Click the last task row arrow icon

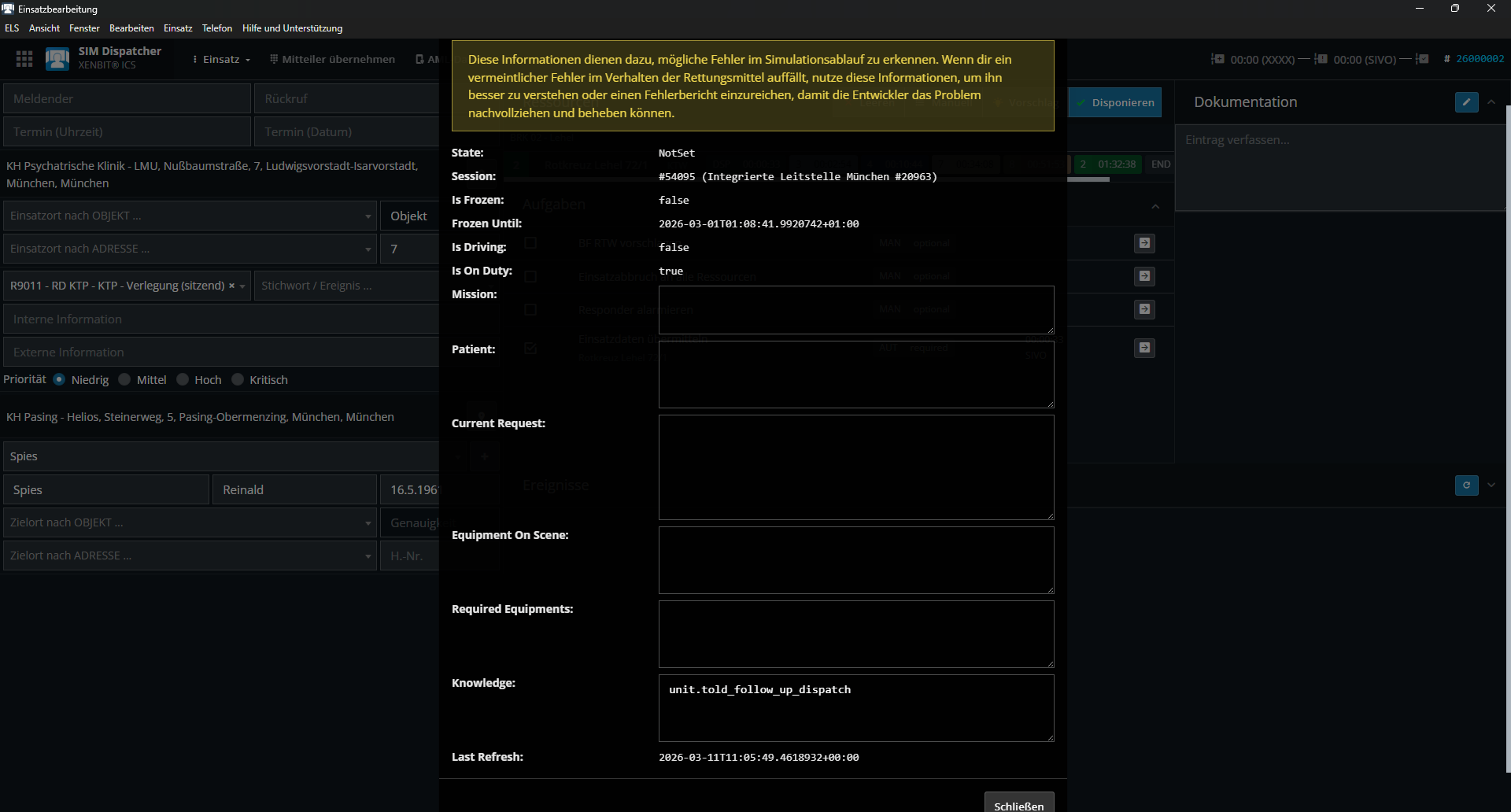click(x=1144, y=348)
